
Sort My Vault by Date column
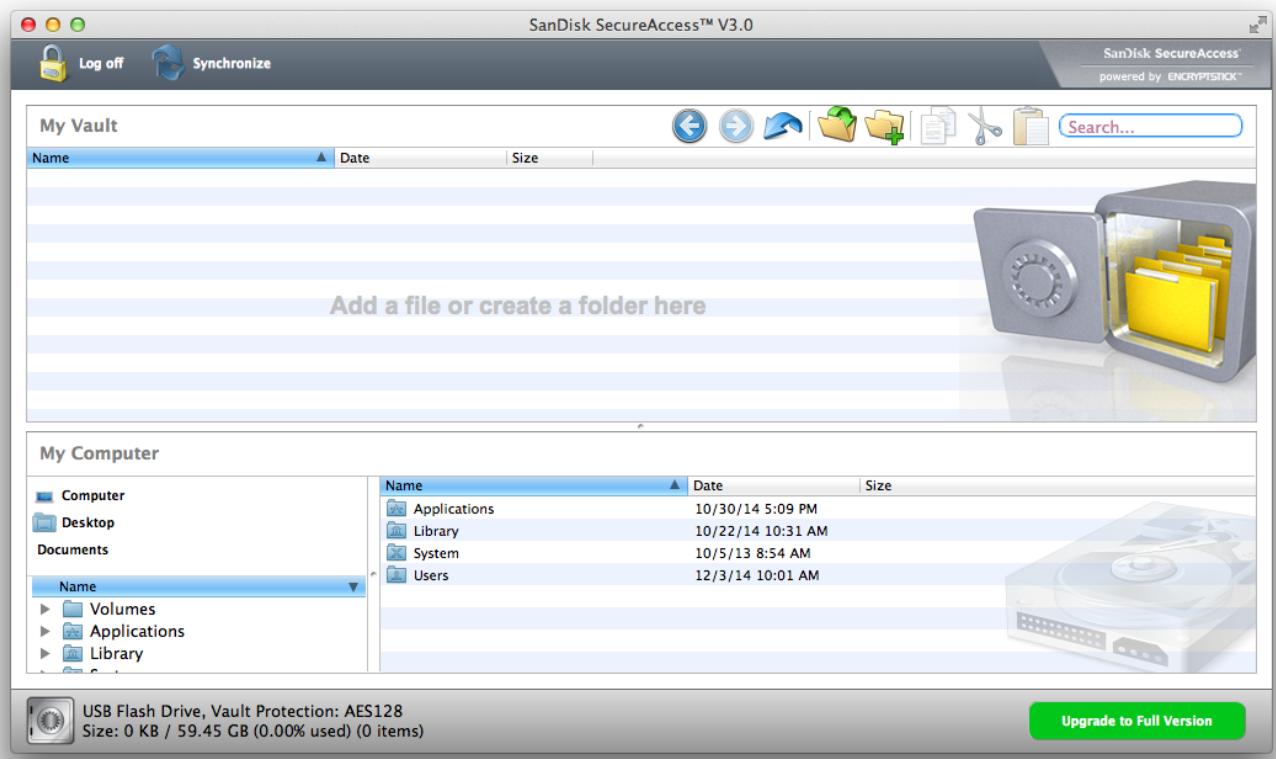pyautogui.click(x=421, y=158)
